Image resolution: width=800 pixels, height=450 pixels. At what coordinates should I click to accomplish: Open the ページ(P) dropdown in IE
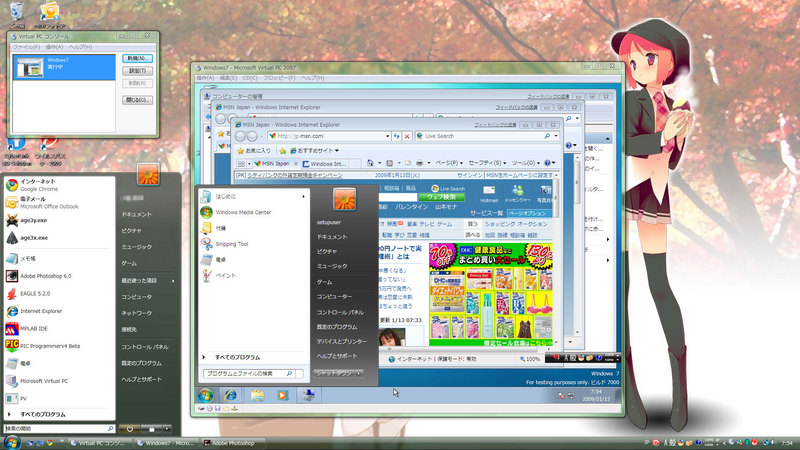tap(449, 163)
